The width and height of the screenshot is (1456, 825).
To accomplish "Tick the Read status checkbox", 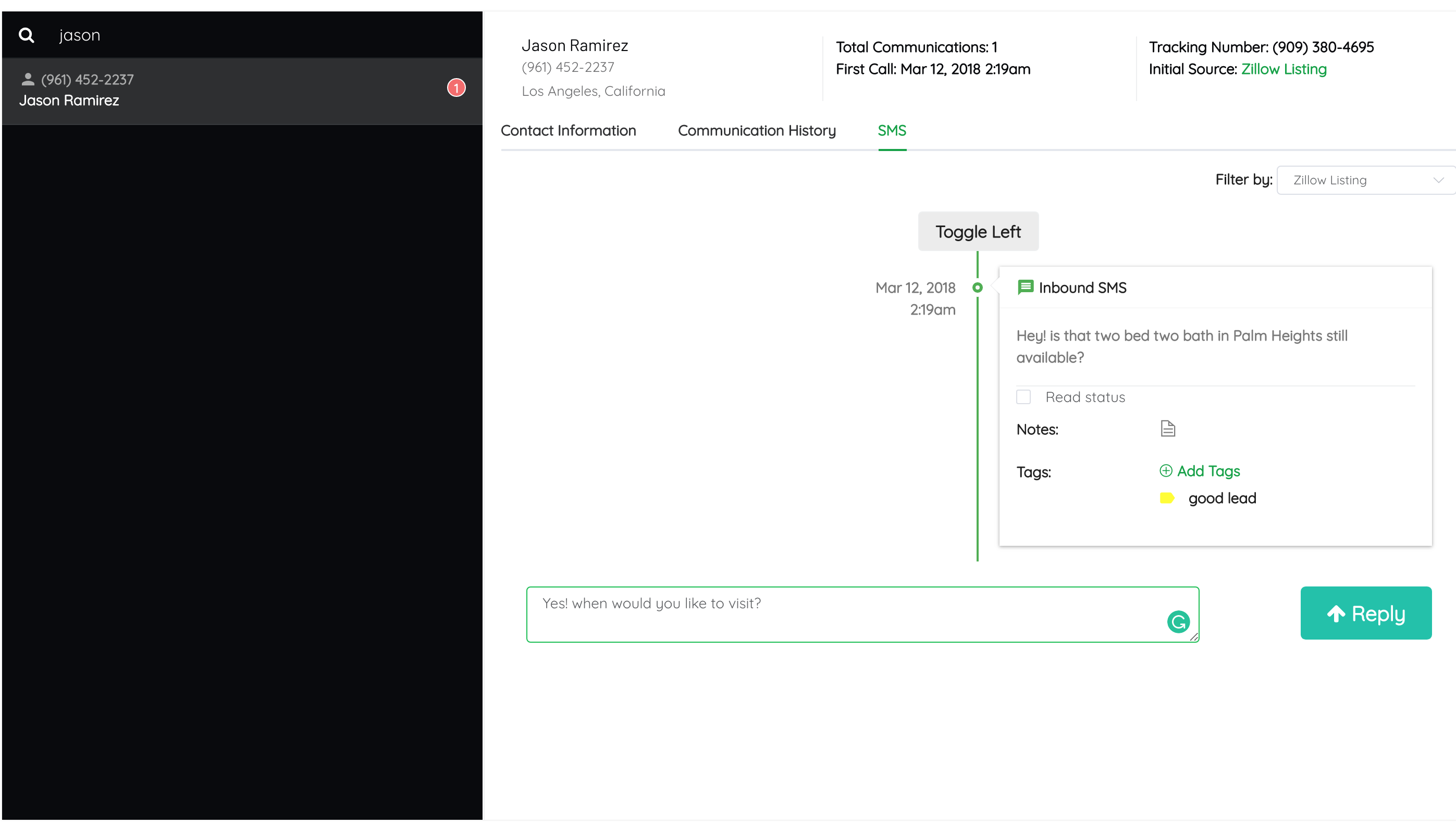I will point(1023,397).
